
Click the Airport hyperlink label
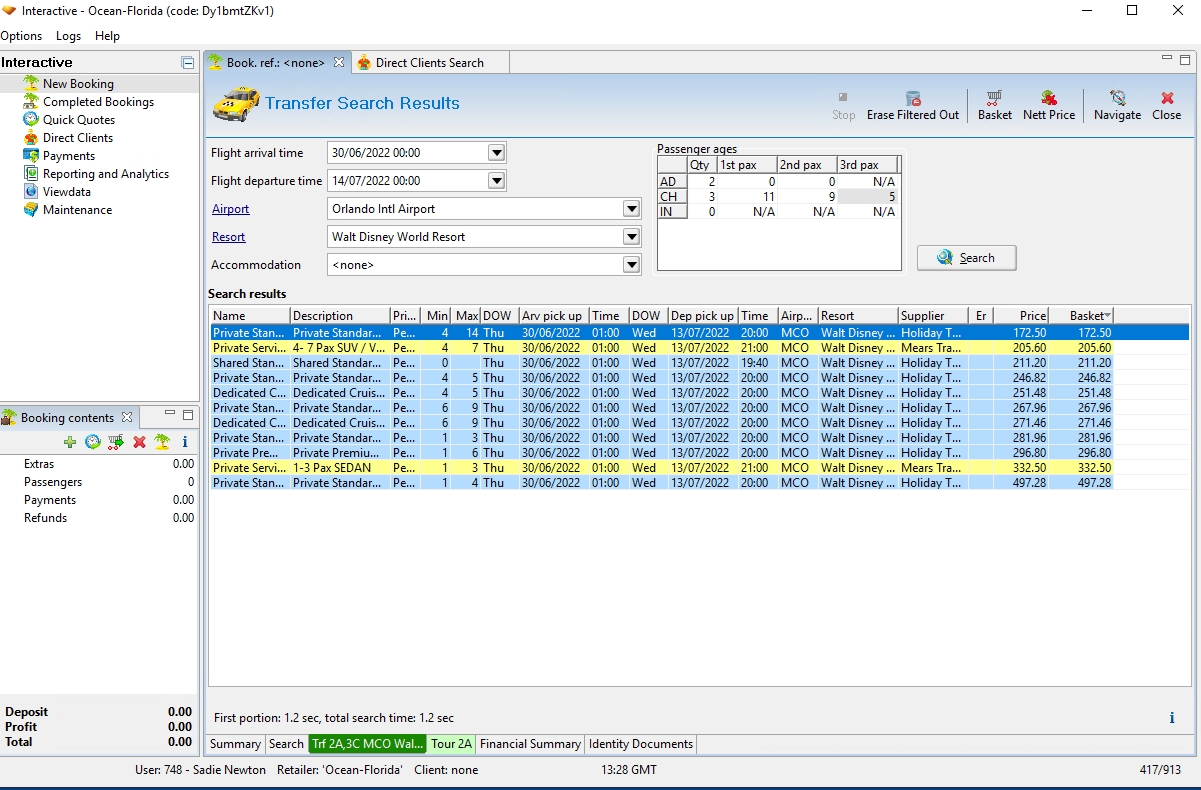(x=231, y=209)
